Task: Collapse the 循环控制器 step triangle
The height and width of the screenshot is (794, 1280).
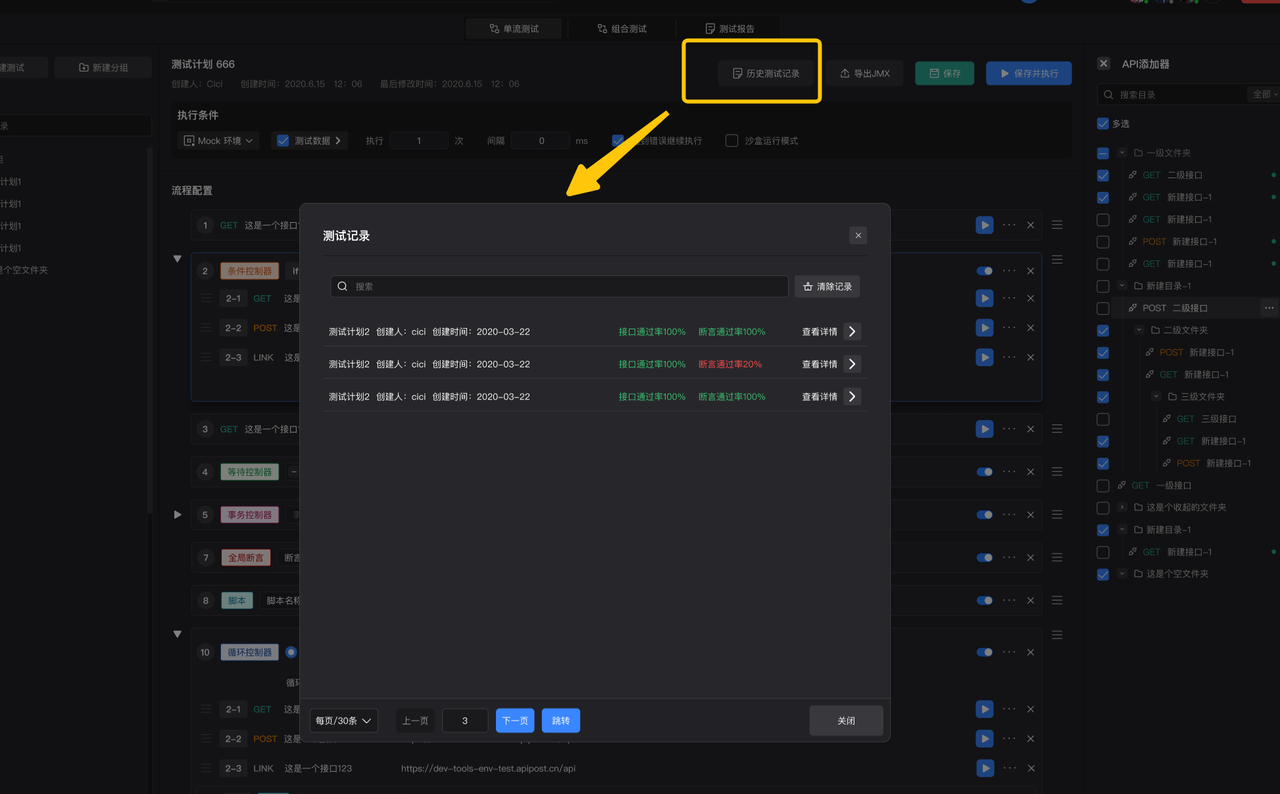Action: [178, 635]
